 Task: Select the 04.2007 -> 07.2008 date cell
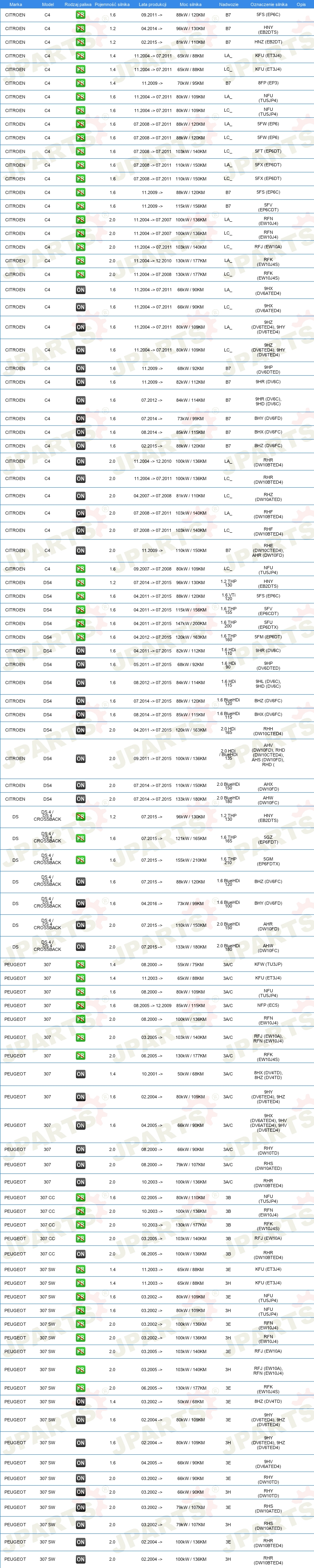pos(152,496)
